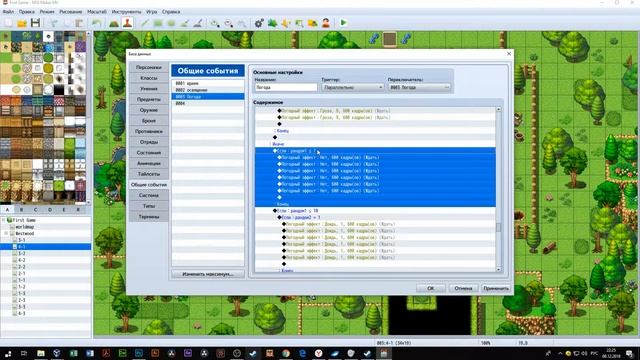Click the contents scrollbar down arrow
640x360 pixels.
tap(498, 269)
